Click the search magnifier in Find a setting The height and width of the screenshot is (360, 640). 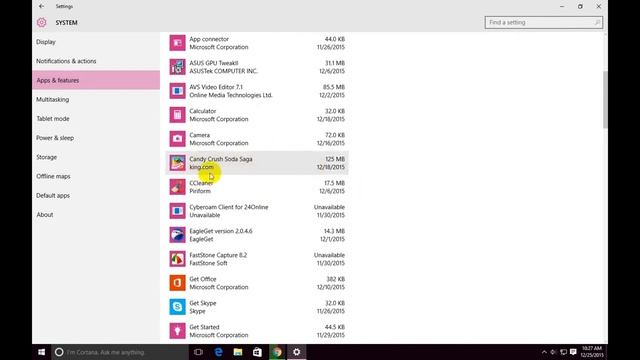(597, 22)
